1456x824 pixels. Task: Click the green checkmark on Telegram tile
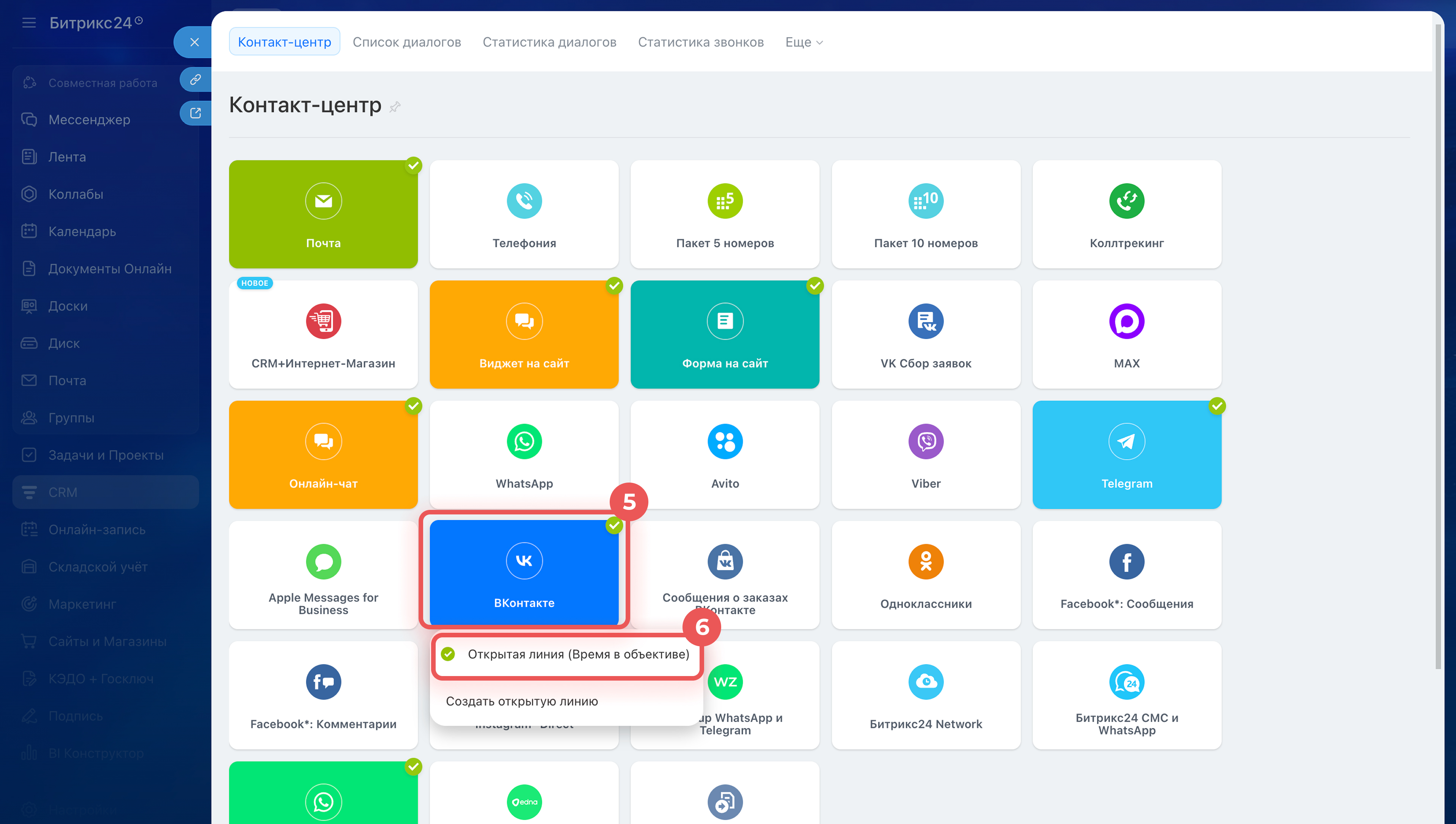(x=1217, y=406)
